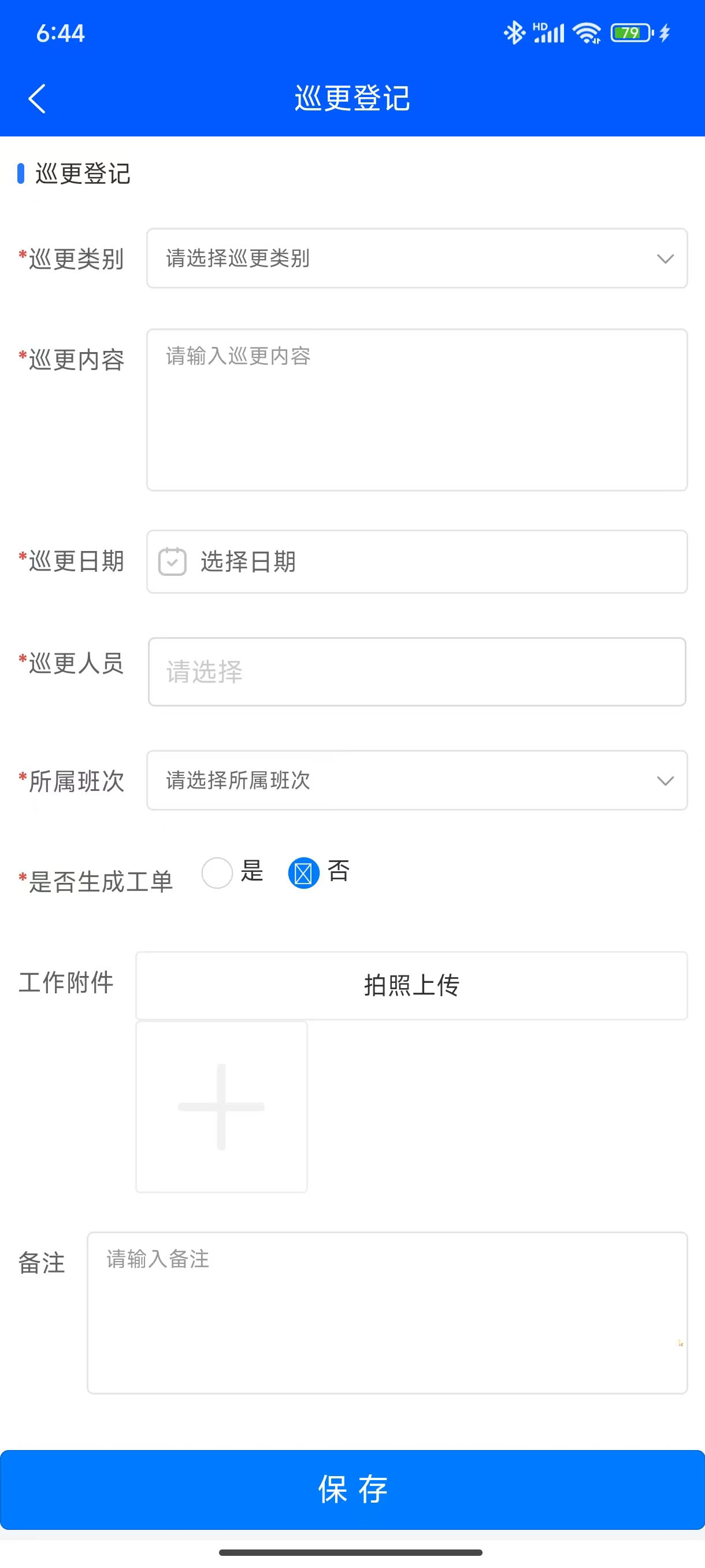Open the 巡更类别 dropdown

tap(417, 258)
